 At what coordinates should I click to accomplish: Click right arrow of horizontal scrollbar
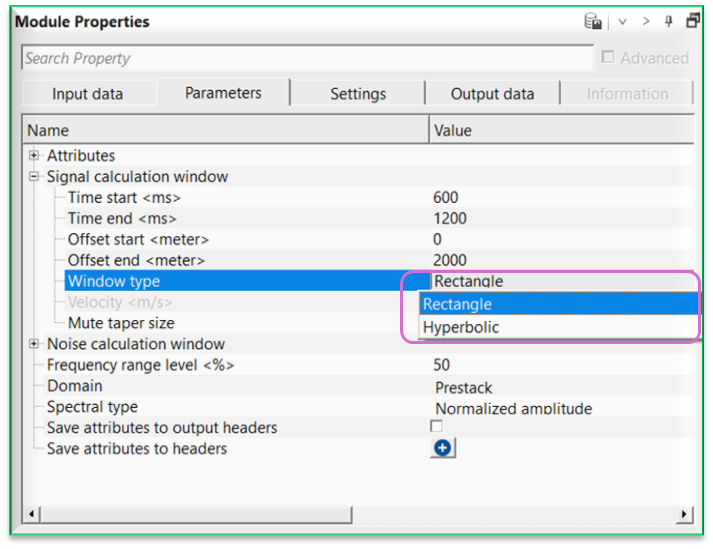tap(684, 514)
